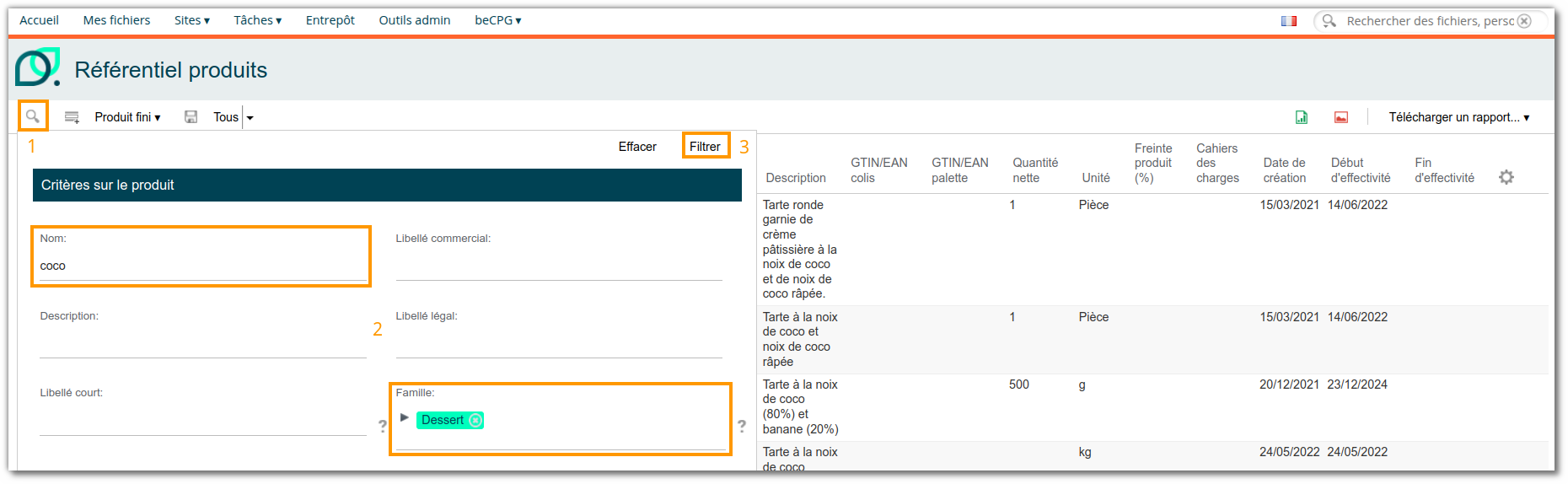This screenshot has height=484, width=1568.
Task: Click the floppy disk save icon
Action: [x=191, y=117]
